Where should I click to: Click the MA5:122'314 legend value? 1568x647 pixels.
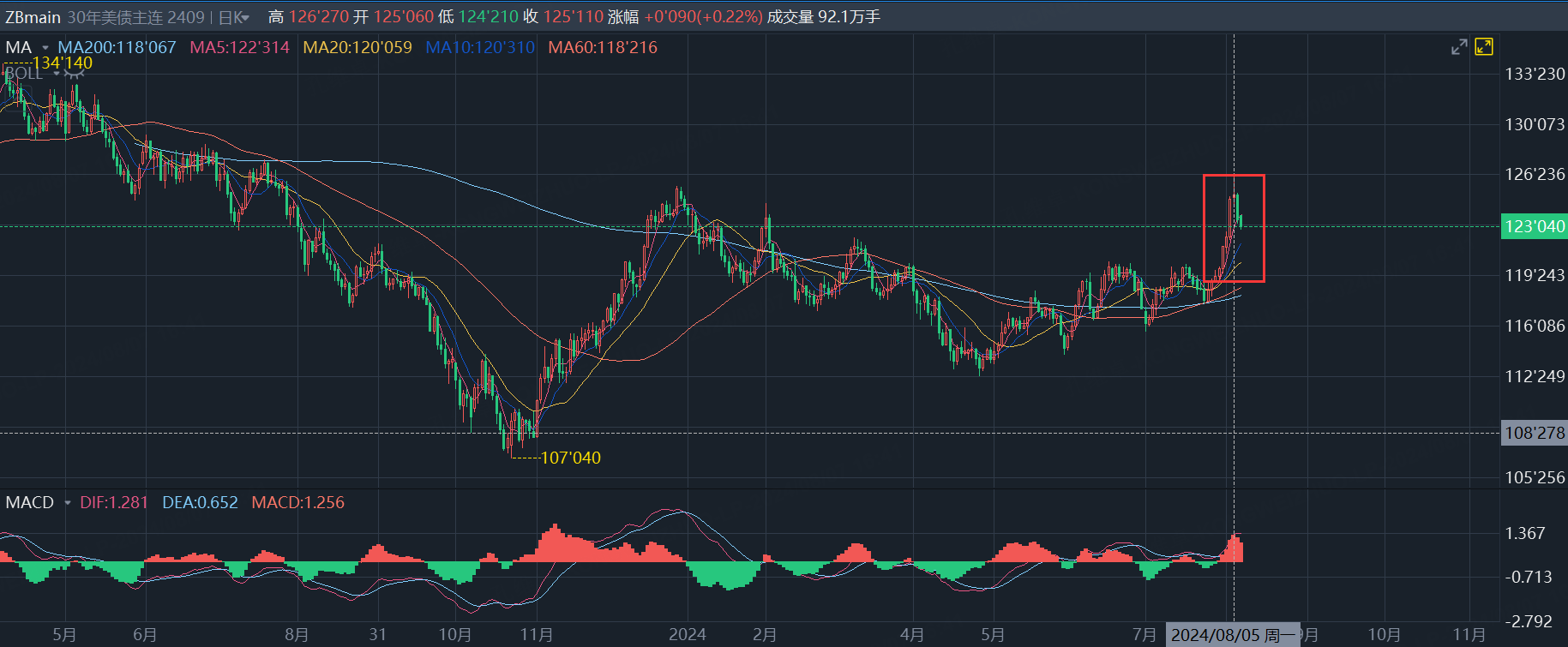click(240, 48)
